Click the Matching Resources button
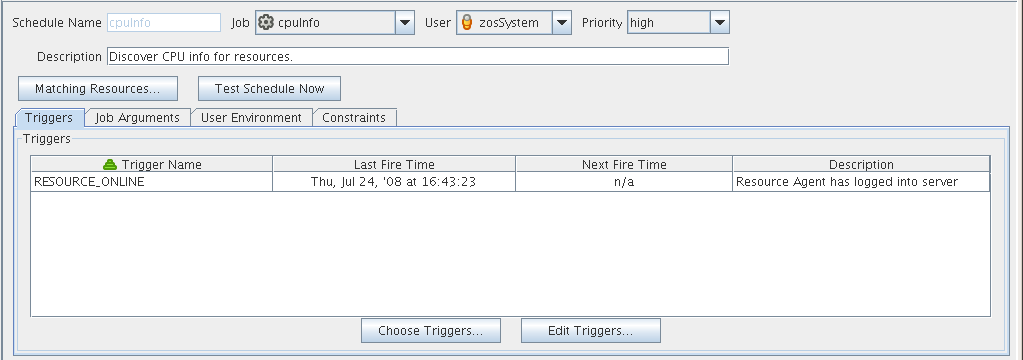Screen dimensions: 1023x360 click(98, 89)
